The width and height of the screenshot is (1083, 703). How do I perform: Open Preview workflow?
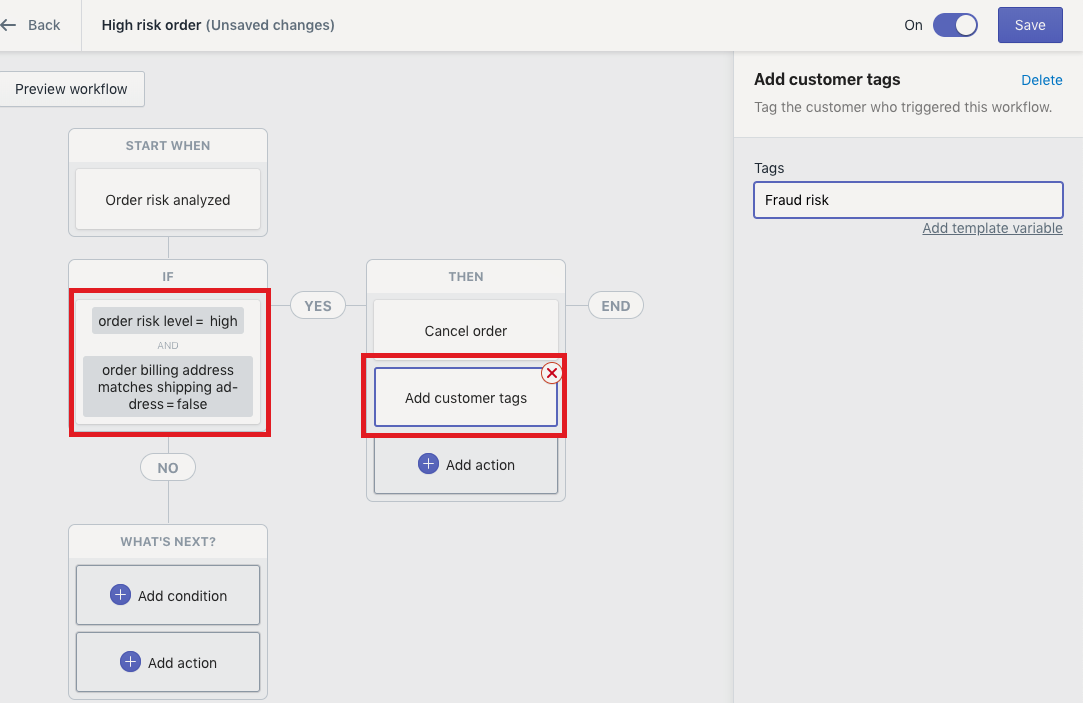(71, 89)
